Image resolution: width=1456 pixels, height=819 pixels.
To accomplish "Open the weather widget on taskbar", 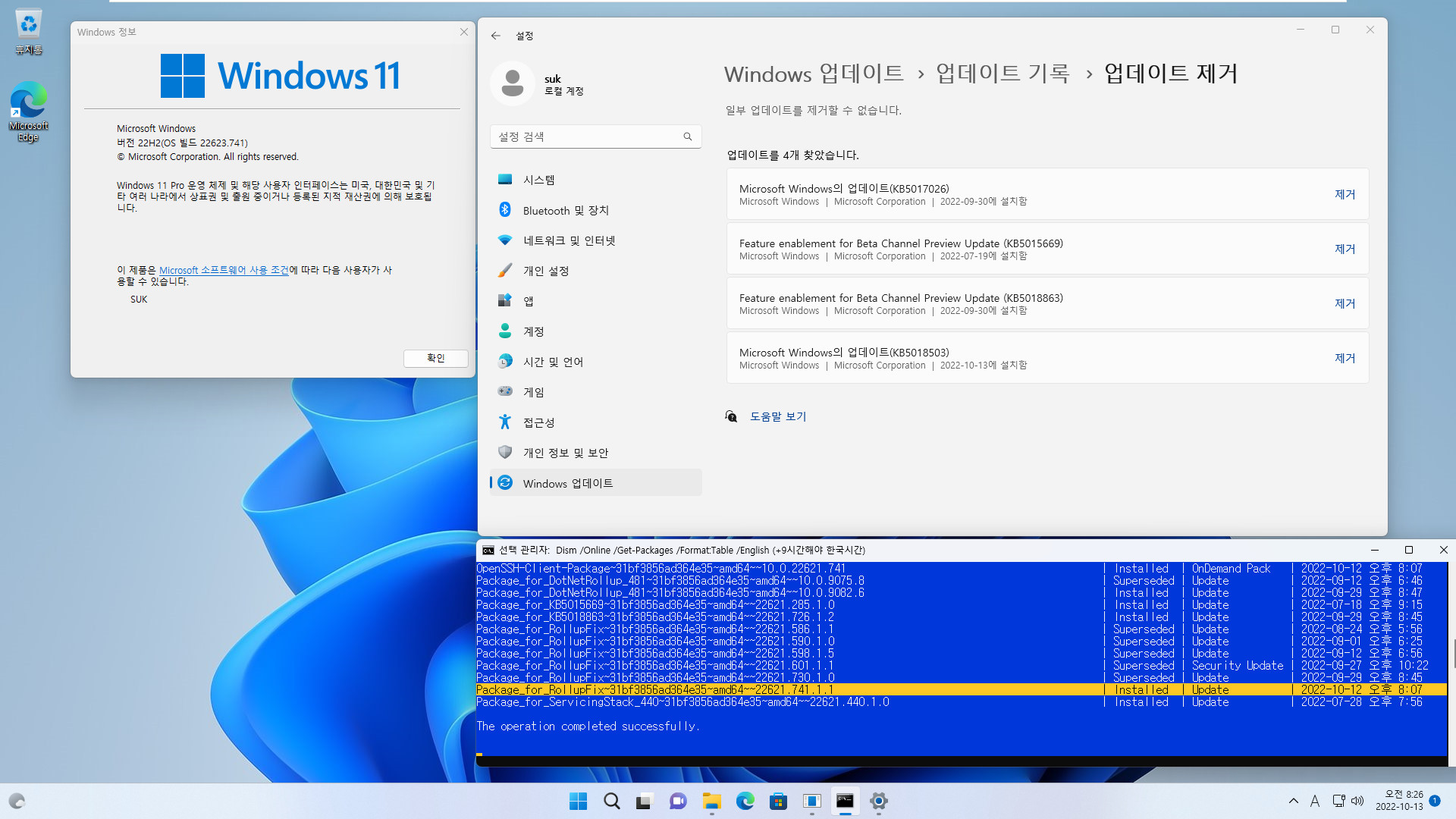I will [17, 801].
